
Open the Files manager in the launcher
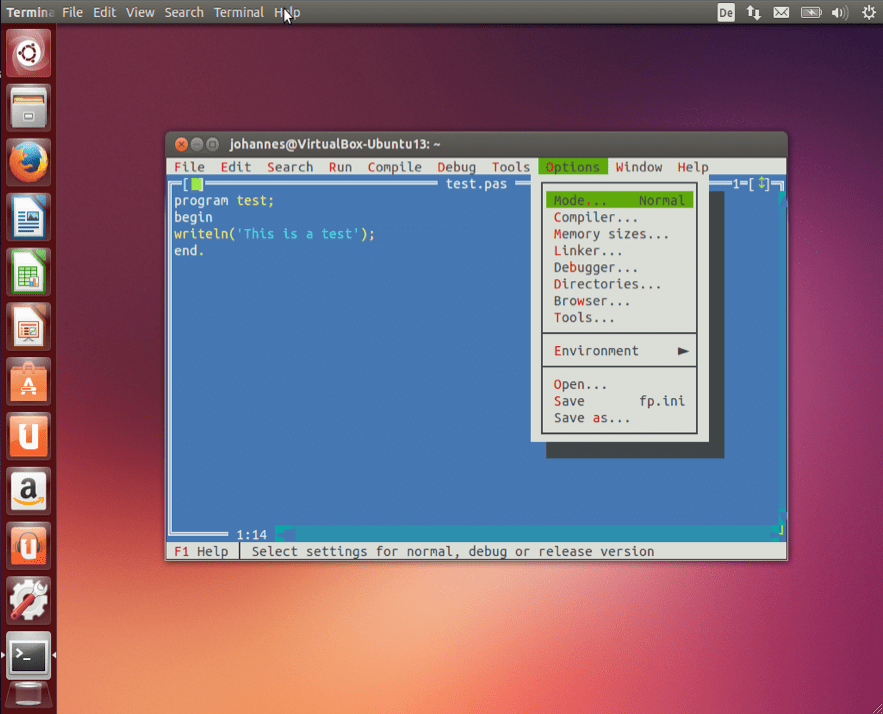(28, 108)
